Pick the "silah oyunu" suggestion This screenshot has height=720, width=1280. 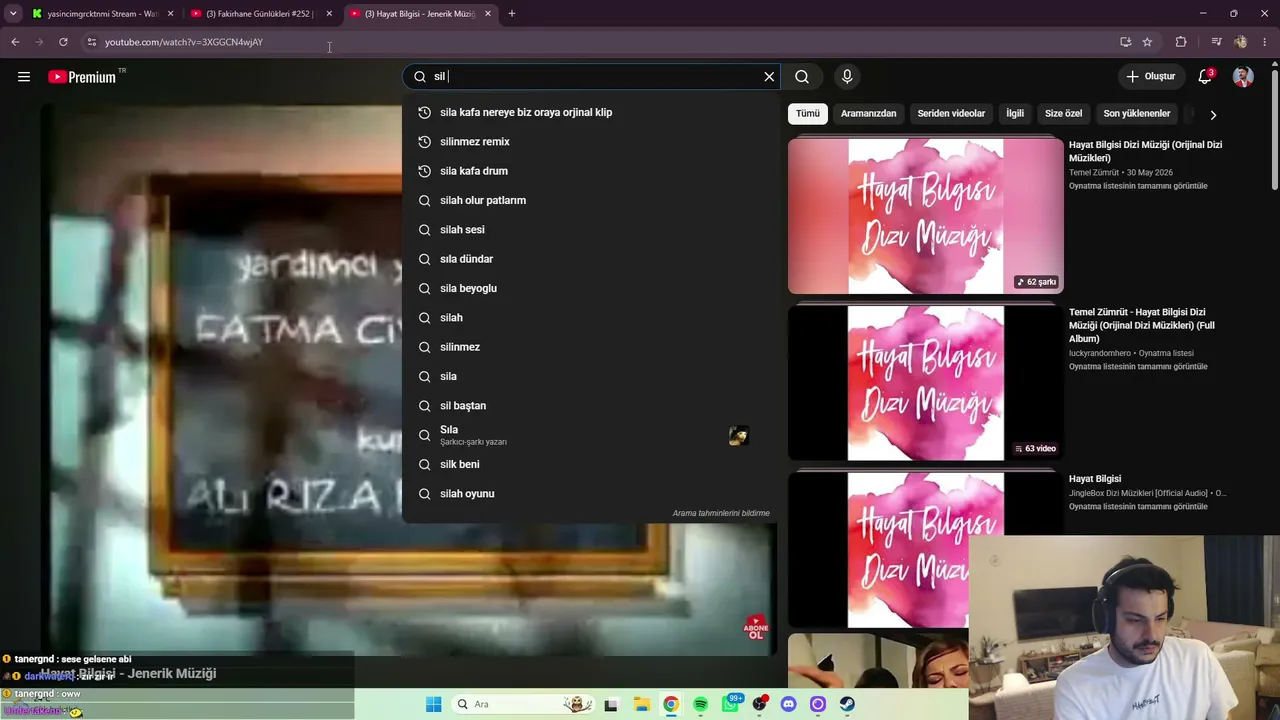[591, 494]
